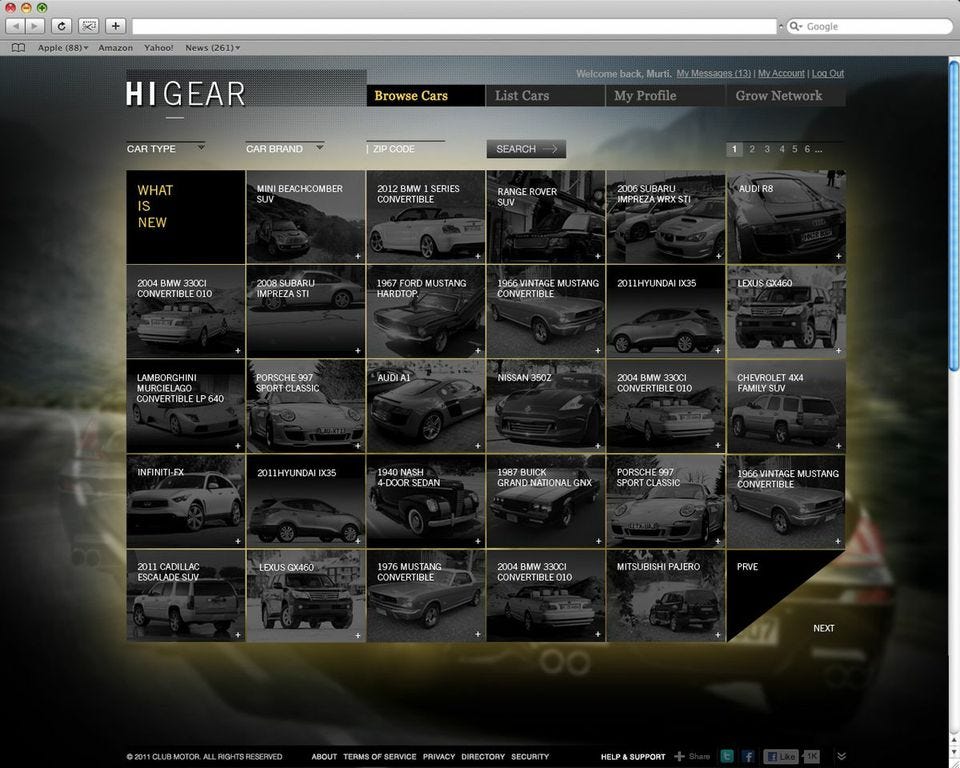Click the Zip Code input field
The width and height of the screenshot is (960, 768).
coord(405,148)
